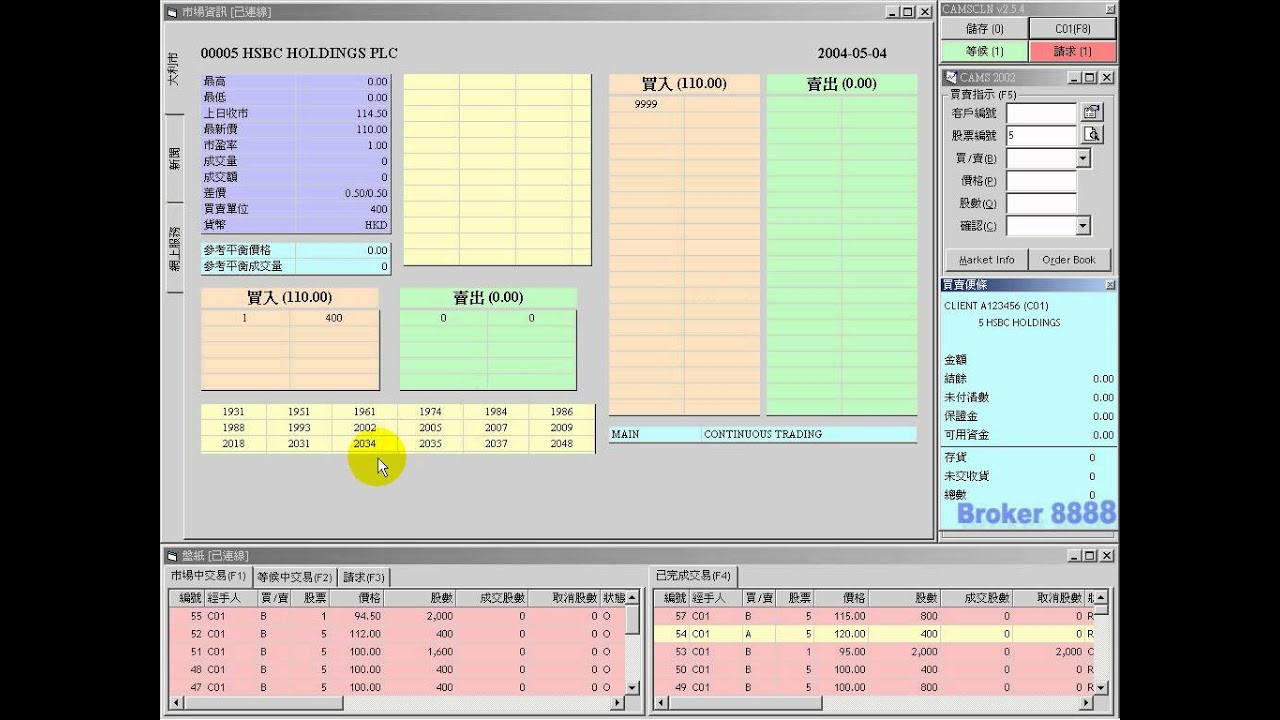Click the Order Book button
The width and height of the screenshot is (1280, 720).
pos(1069,260)
